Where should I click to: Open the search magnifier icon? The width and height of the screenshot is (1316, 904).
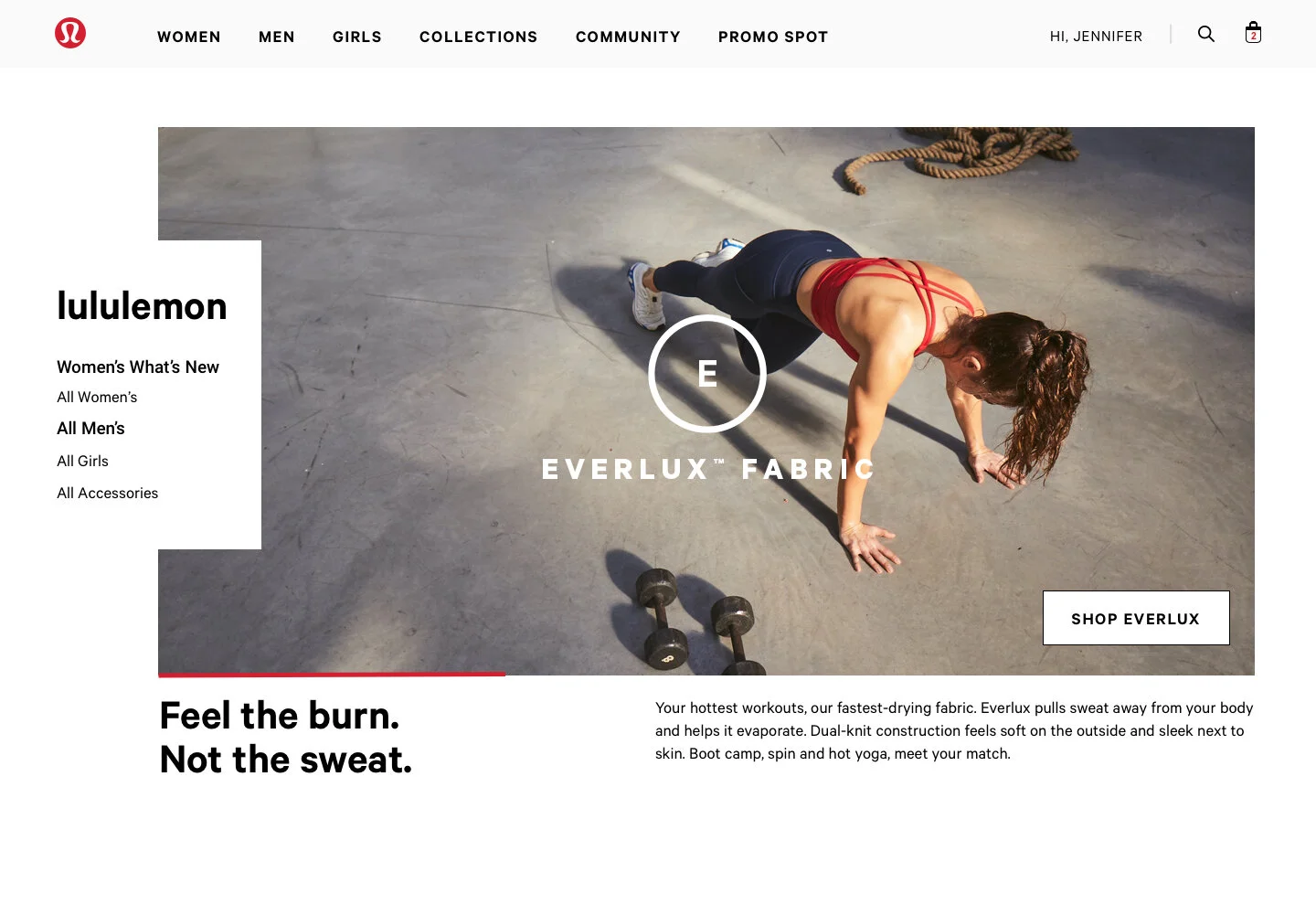[1206, 34]
